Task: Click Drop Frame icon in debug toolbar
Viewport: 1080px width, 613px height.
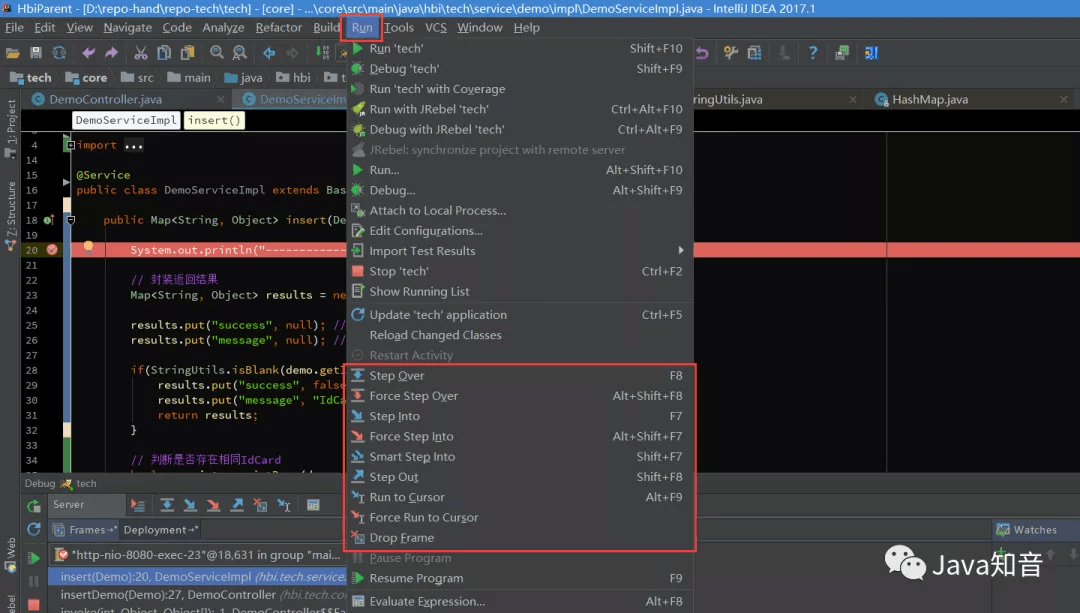Action: [260, 506]
